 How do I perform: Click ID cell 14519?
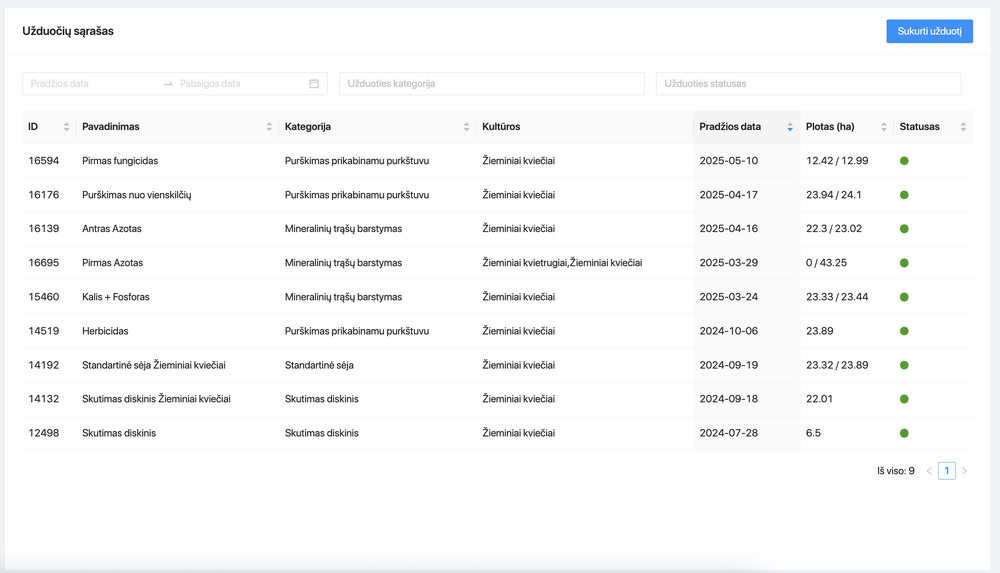coord(43,331)
